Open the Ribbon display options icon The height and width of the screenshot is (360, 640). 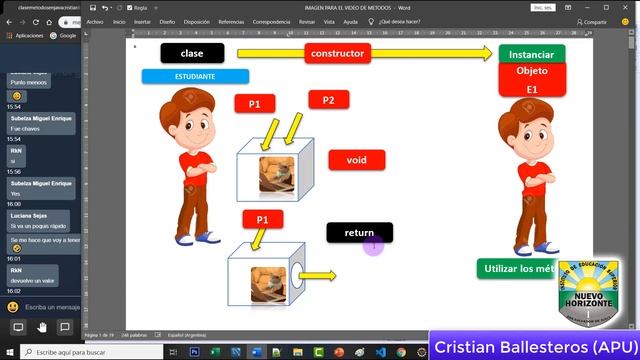568,8
